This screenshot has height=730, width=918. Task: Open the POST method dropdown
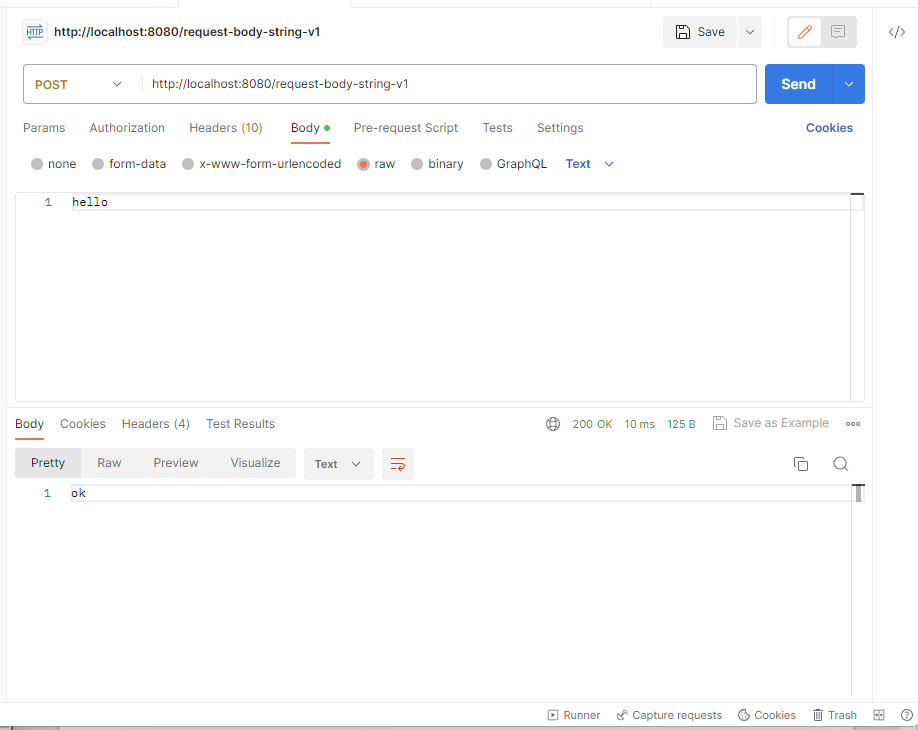coord(78,84)
